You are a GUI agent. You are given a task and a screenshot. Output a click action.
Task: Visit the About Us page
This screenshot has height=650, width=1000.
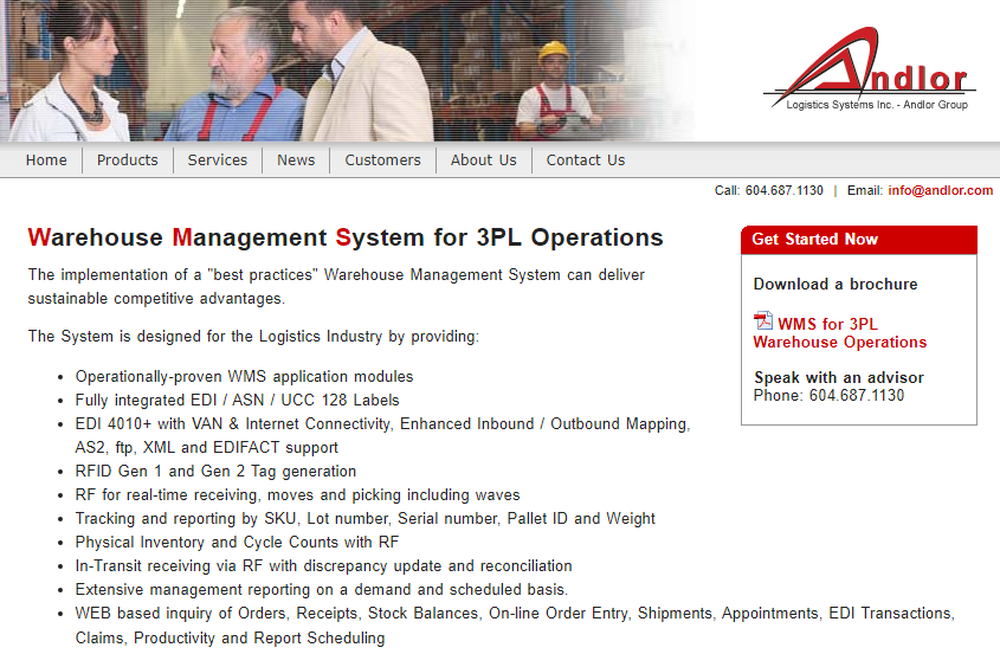[483, 160]
